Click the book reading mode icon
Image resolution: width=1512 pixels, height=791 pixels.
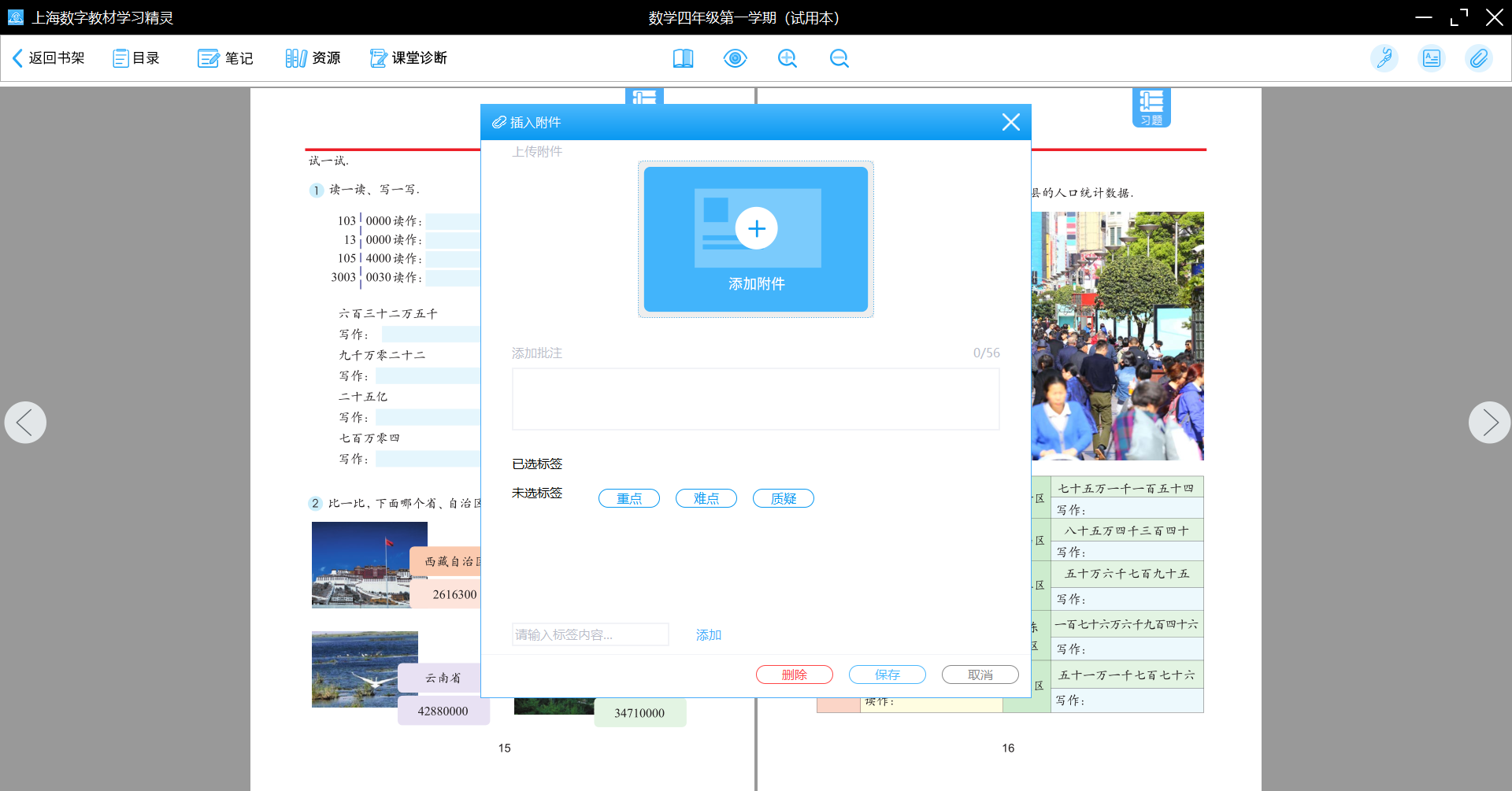coord(683,58)
